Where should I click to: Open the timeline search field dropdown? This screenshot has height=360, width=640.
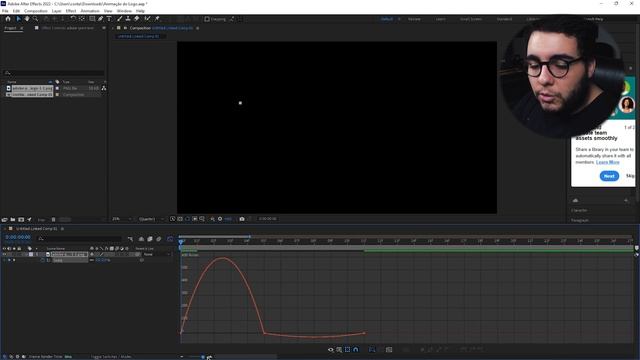[41, 239]
